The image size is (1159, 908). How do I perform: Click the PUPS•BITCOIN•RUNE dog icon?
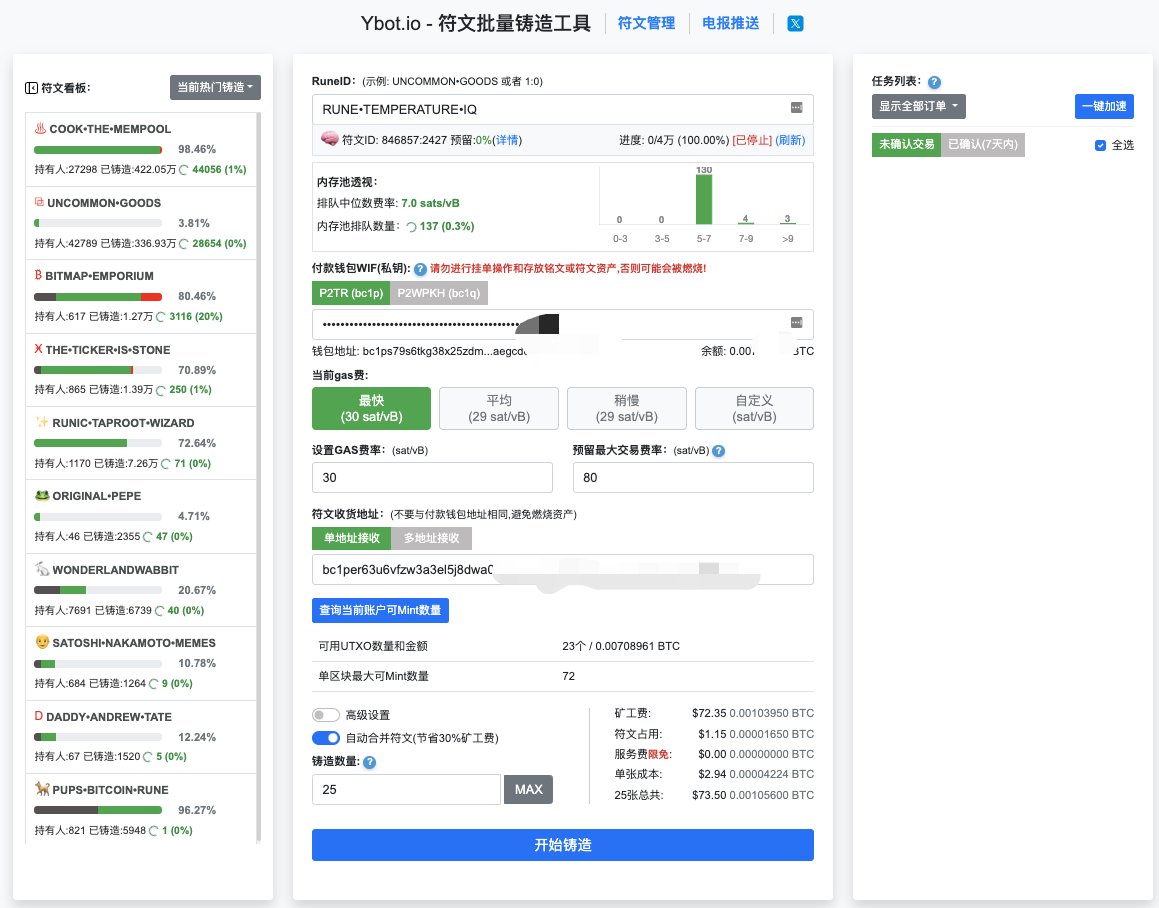click(41, 789)
